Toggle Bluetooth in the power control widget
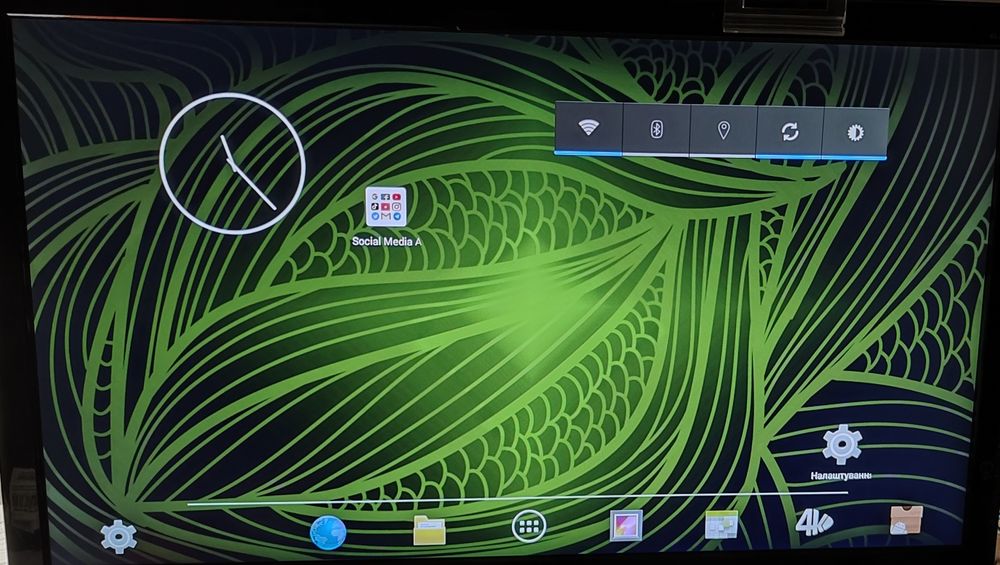This screenshot has width=1000, height=565. (x=656, y=129)
